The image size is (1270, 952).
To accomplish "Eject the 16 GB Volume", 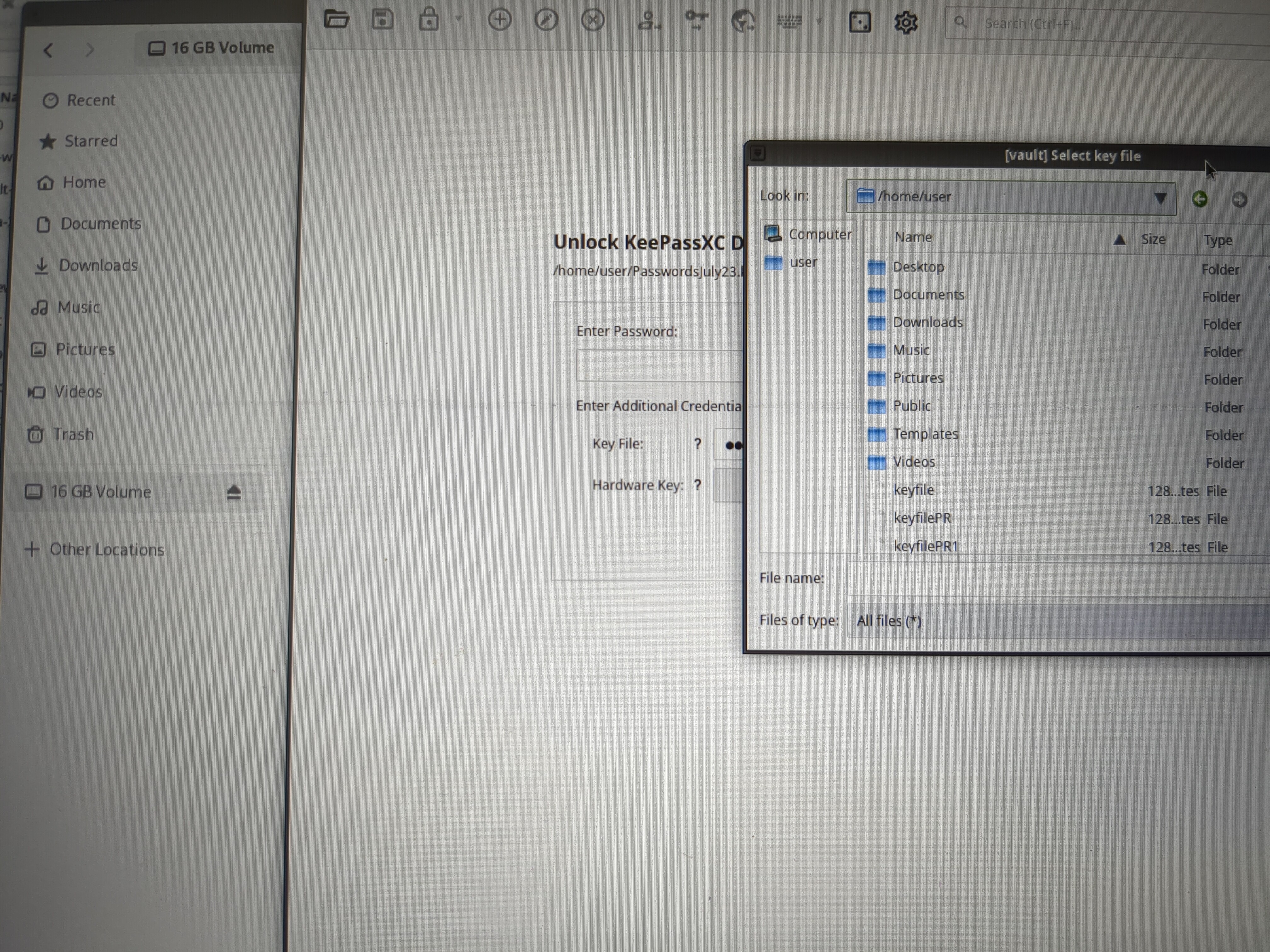I will point(233,492).
